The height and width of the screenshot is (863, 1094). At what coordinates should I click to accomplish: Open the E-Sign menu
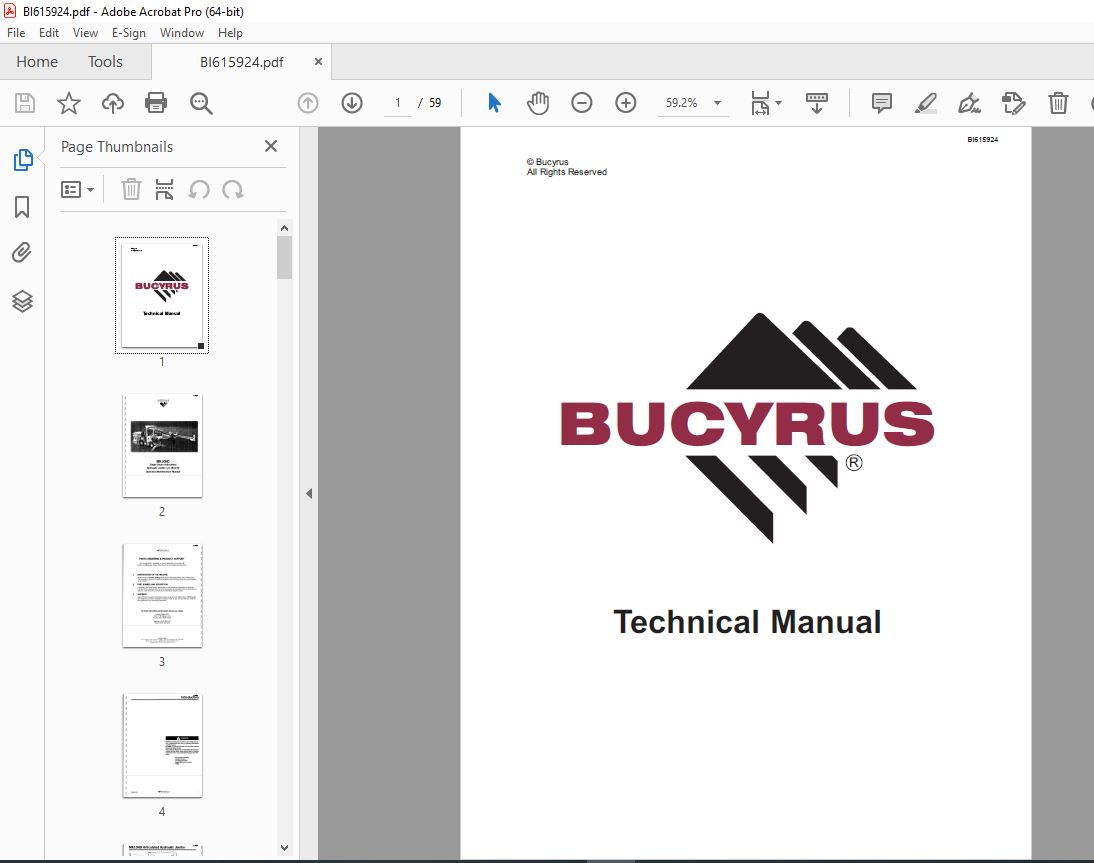click(x=128, y=33)
